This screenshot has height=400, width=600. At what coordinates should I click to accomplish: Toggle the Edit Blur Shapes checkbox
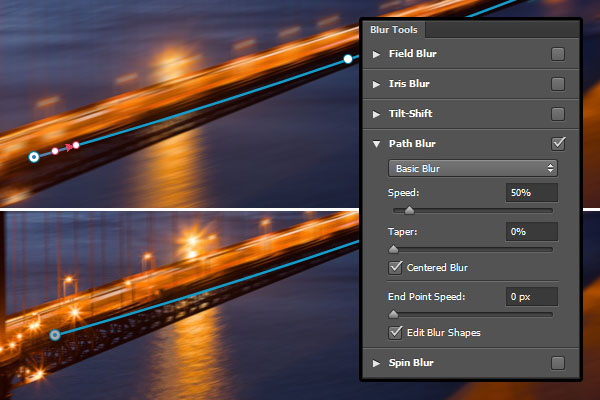(395, 332)
